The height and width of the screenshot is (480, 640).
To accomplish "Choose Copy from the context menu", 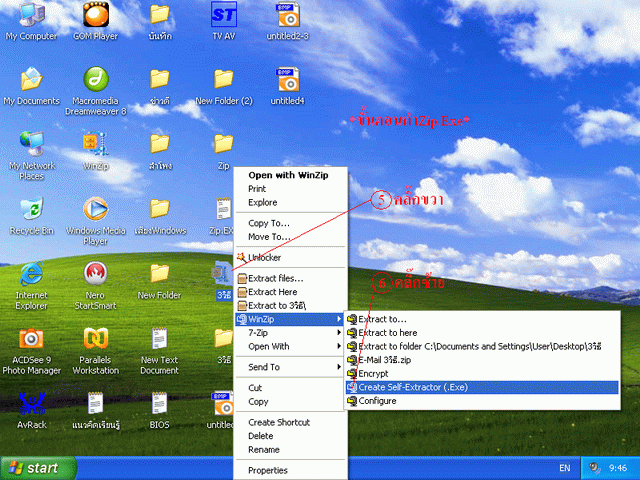I will click(x=291, y=402).
